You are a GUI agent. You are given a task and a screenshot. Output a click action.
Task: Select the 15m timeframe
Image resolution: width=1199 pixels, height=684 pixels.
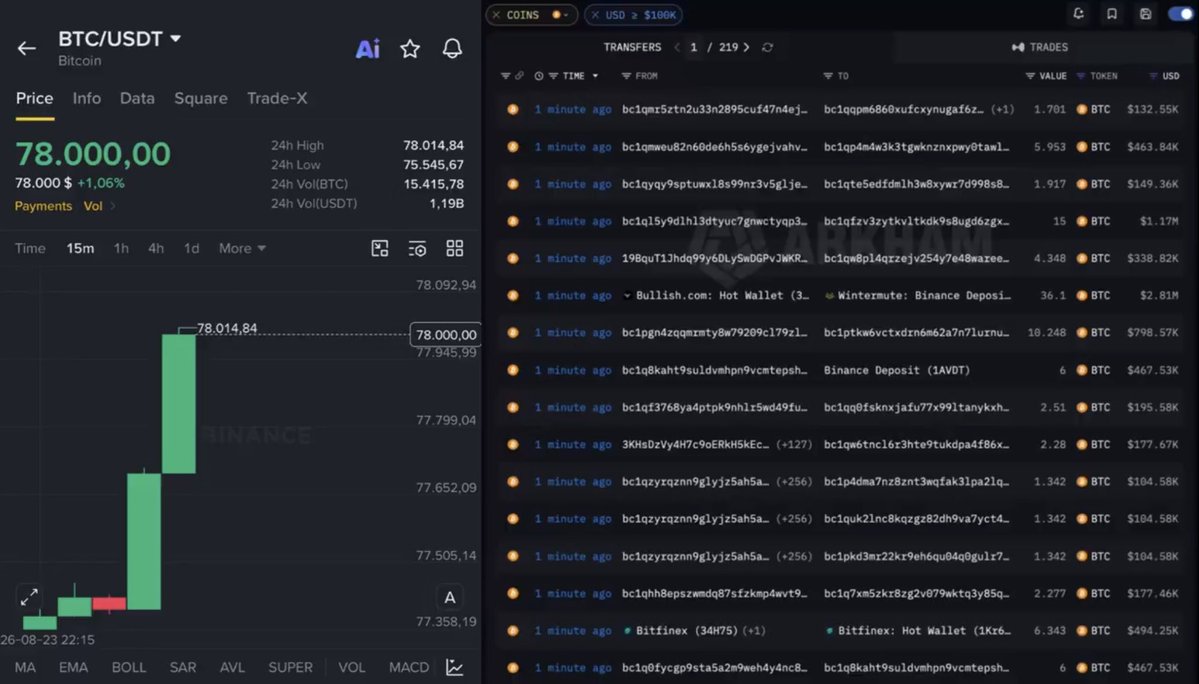[x=80, y=248]
